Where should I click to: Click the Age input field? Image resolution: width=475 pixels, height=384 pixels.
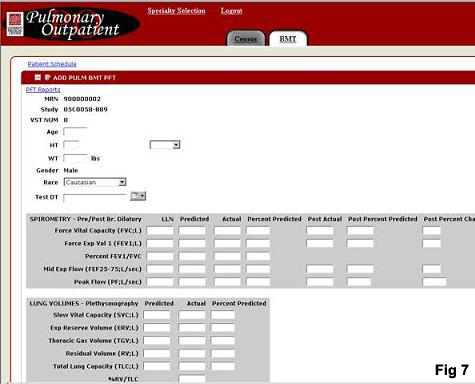75,132
